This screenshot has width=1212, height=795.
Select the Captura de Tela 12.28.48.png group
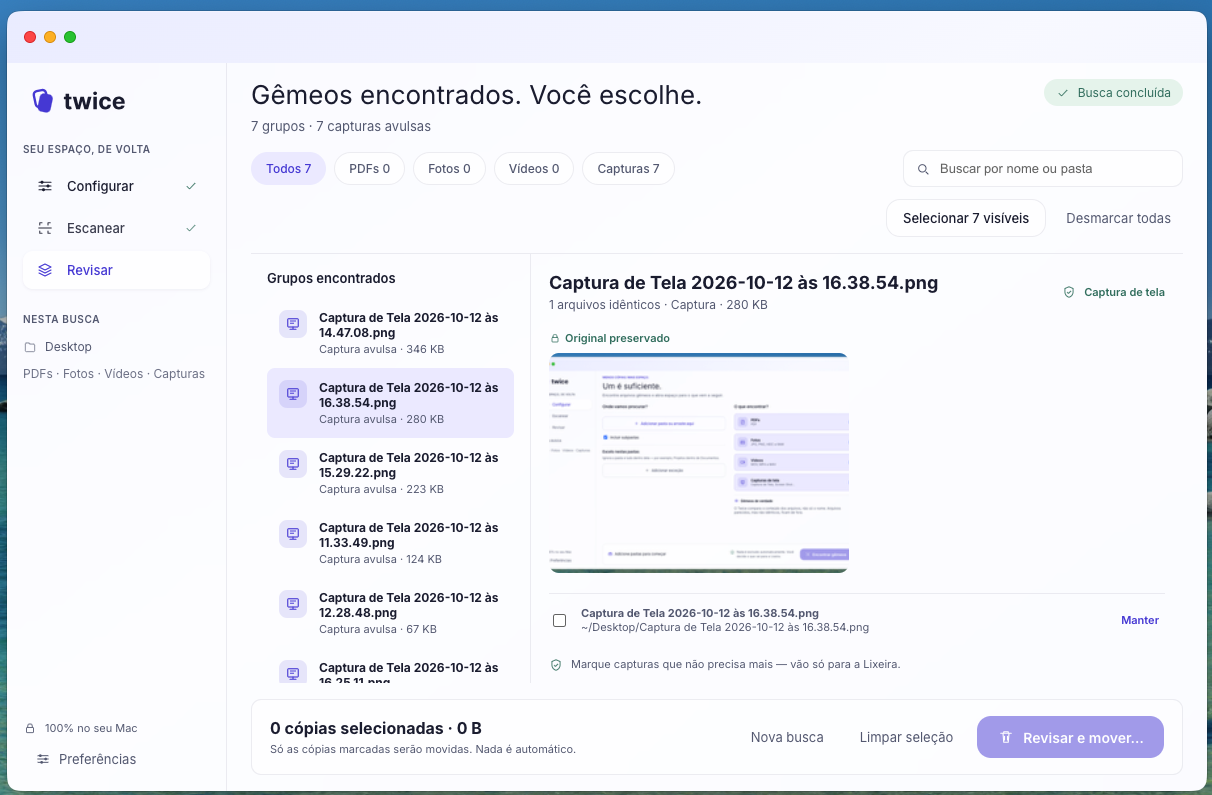390,612
